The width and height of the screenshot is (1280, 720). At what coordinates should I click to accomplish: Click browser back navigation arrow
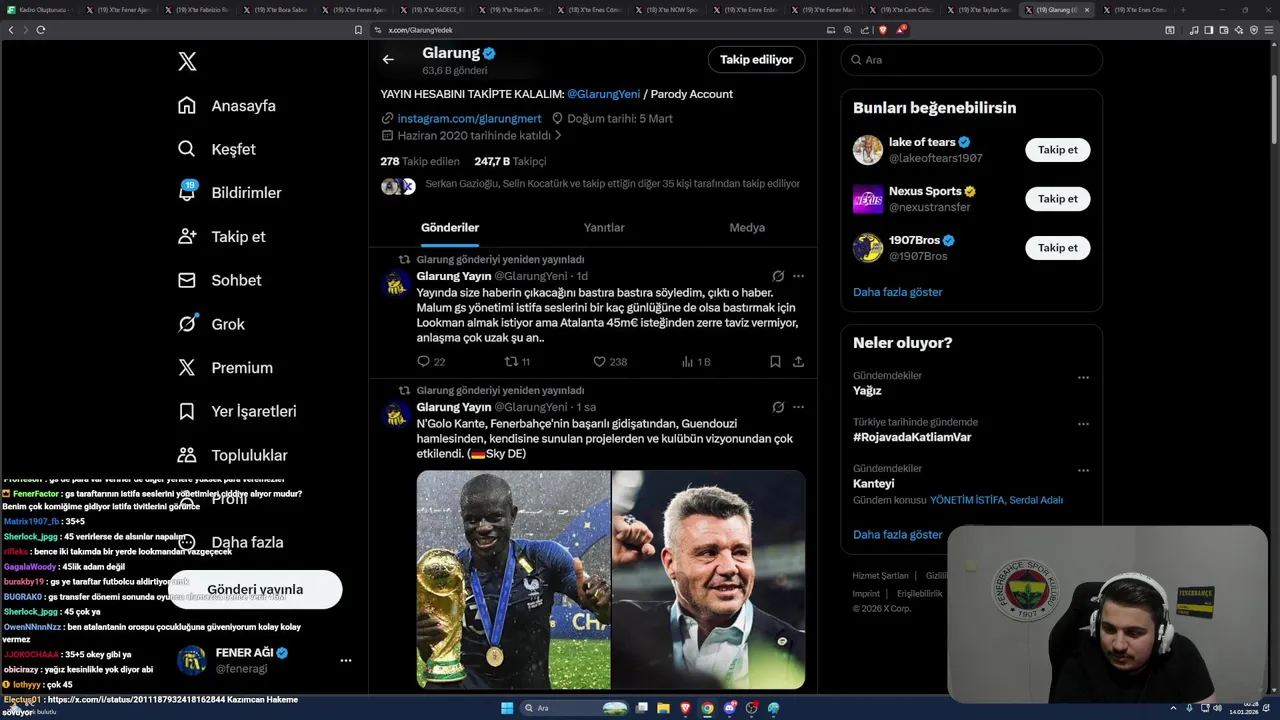(11, 30)
